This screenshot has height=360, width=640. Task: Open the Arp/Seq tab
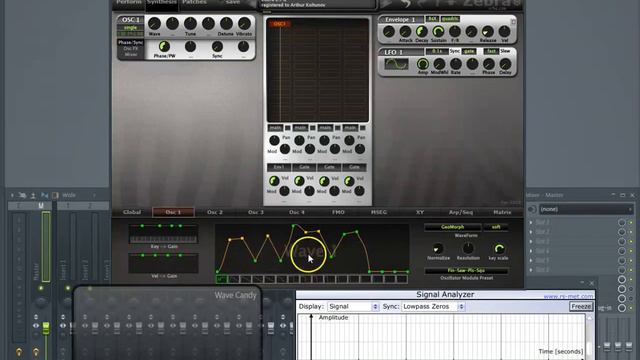pos(461,212)
